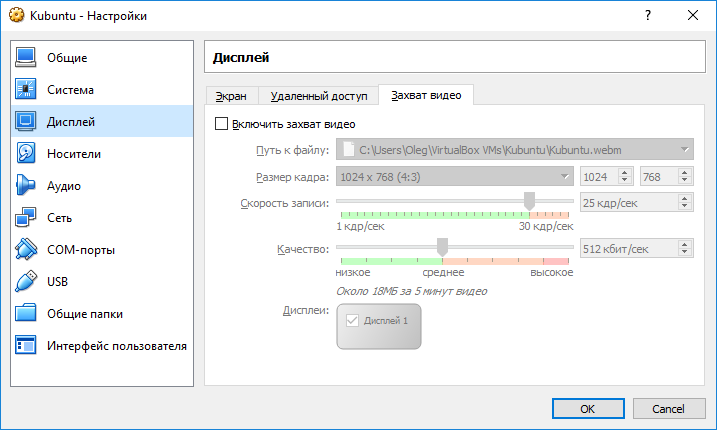Select the Shared Folders folder icon
This screenshot has height=430, width=717.
25,313
